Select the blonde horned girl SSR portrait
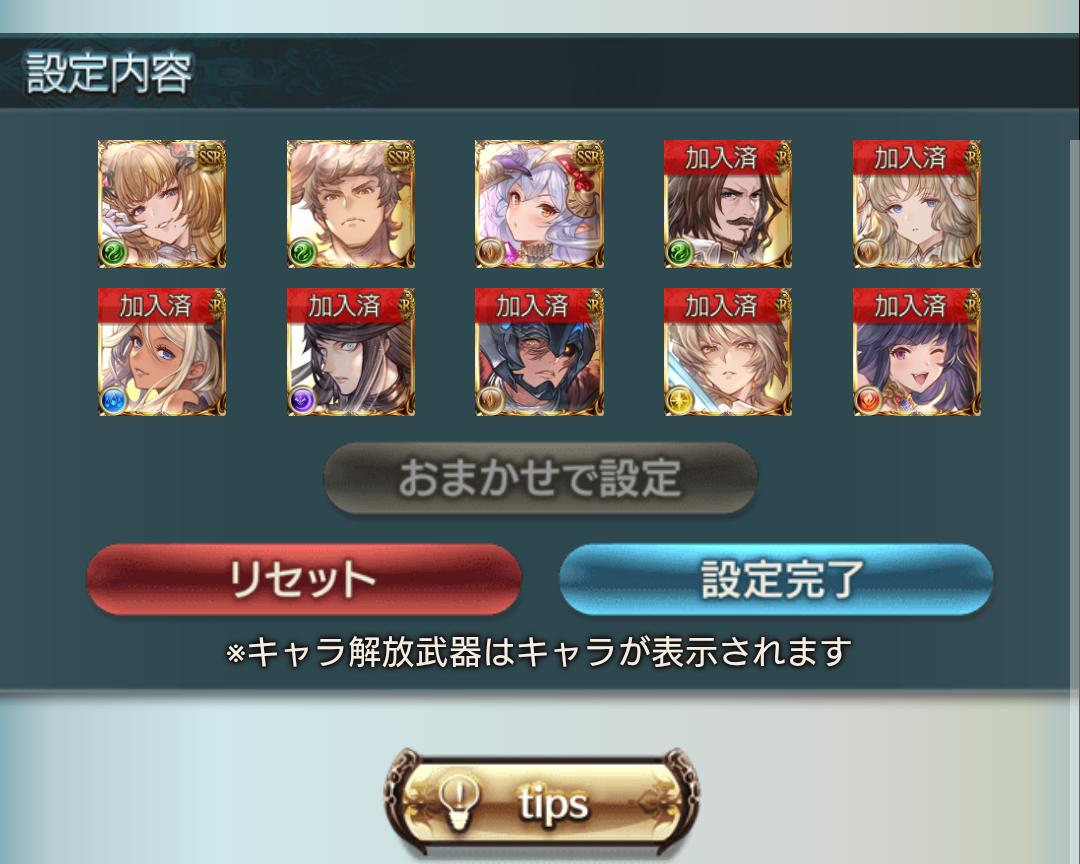Screen dimensions: 1080x864 [162, 204]
